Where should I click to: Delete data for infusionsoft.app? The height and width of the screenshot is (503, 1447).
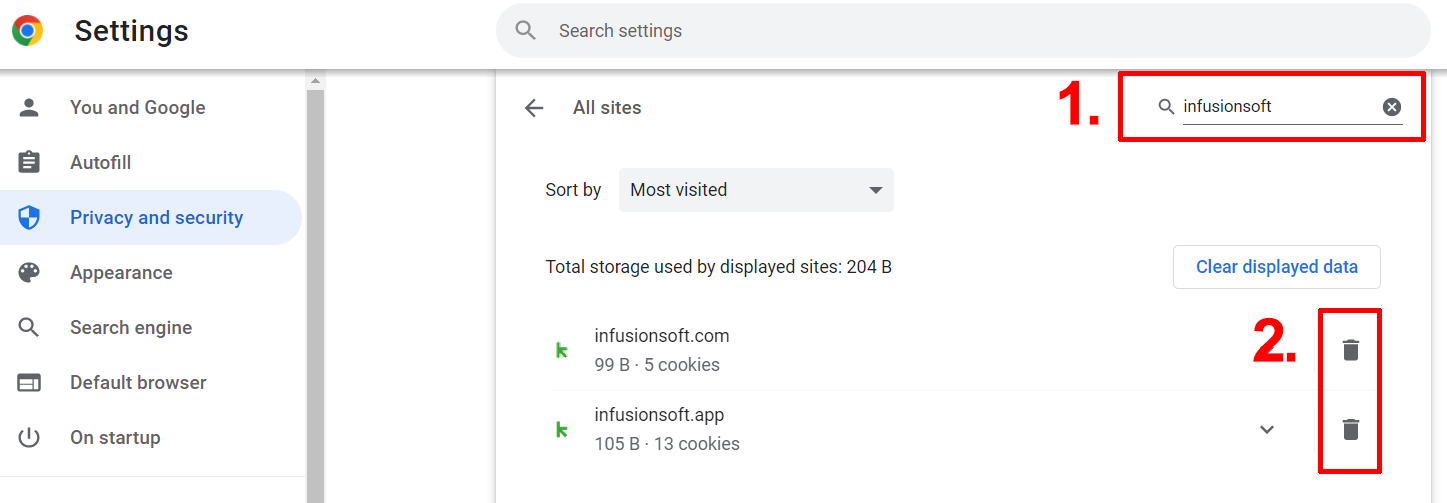point(1351,430)
